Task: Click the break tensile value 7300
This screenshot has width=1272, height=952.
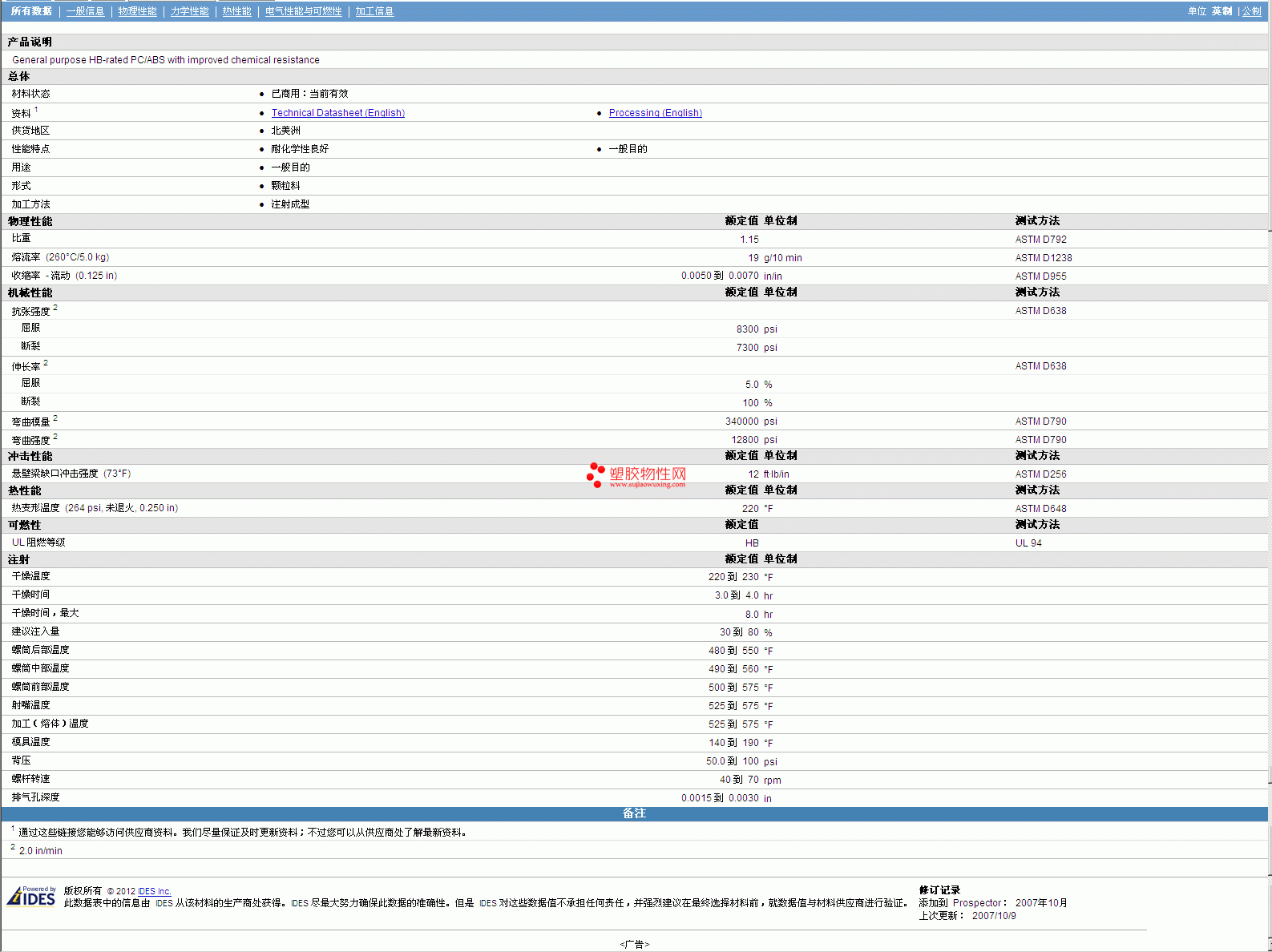Action: (747, 348)
